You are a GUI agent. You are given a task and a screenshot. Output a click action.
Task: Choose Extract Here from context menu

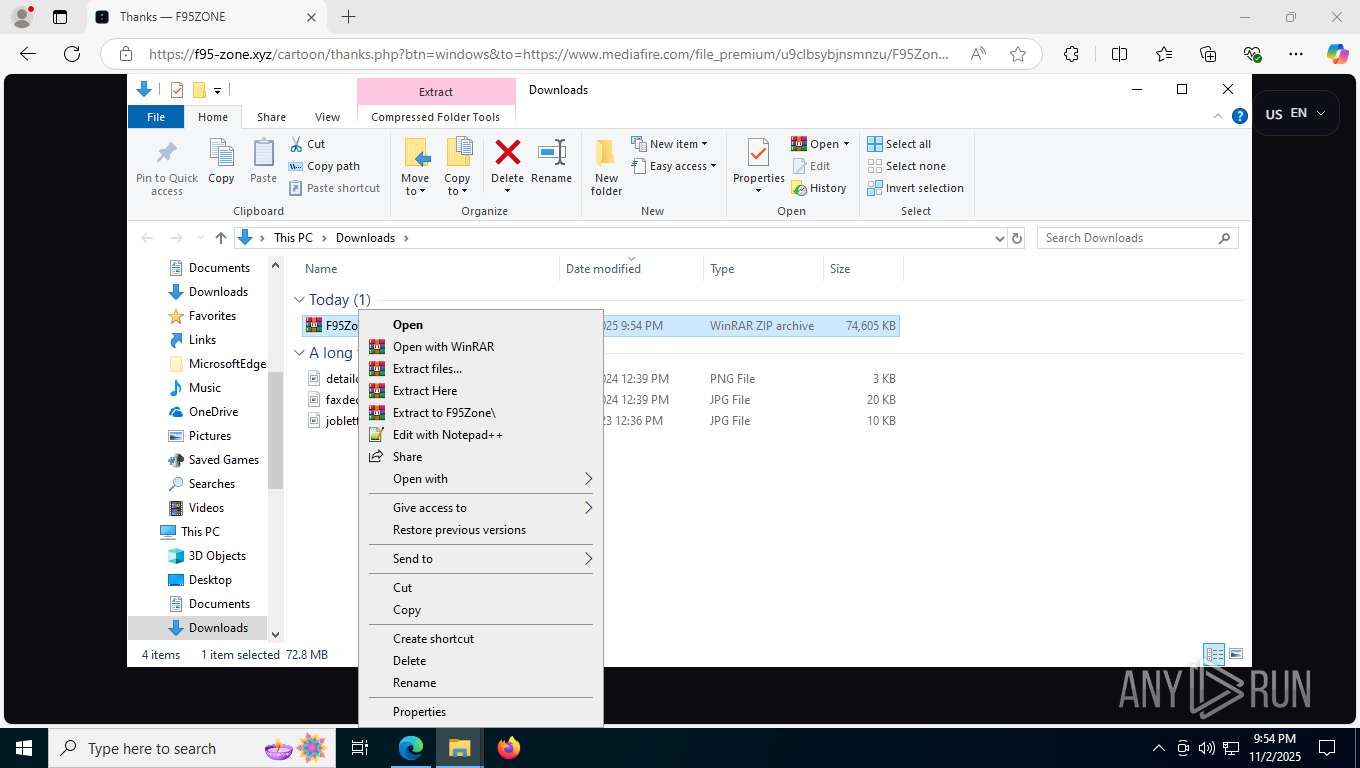pyautogui.click(x=481, y=391)
